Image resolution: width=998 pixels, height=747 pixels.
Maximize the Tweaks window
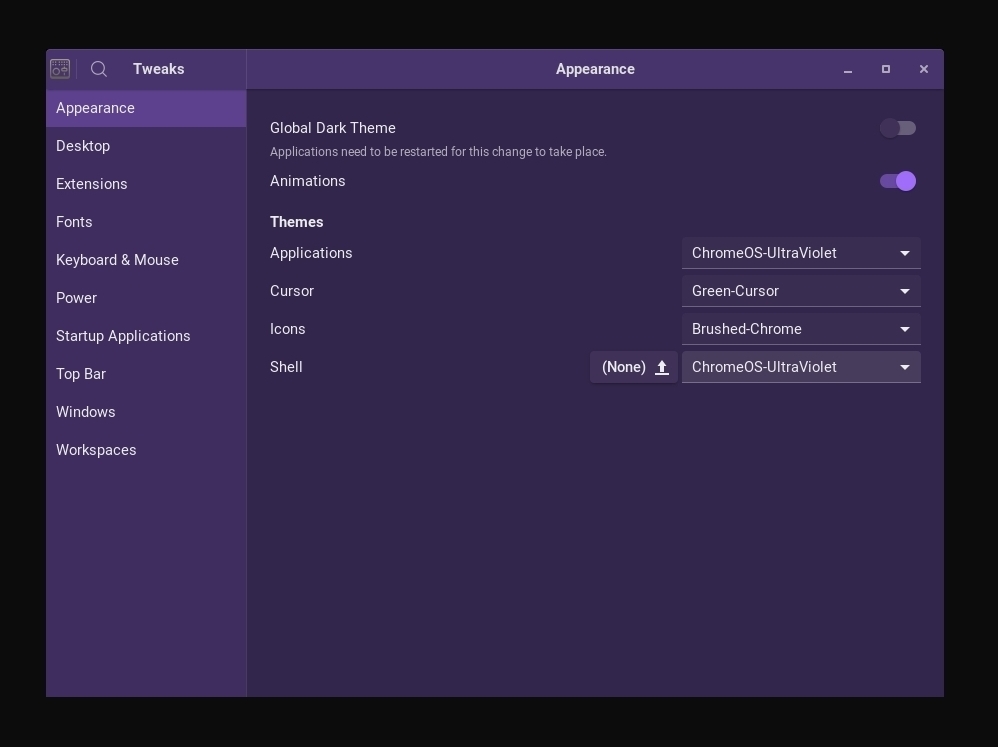pyautogui.click(x=886, y=69)
